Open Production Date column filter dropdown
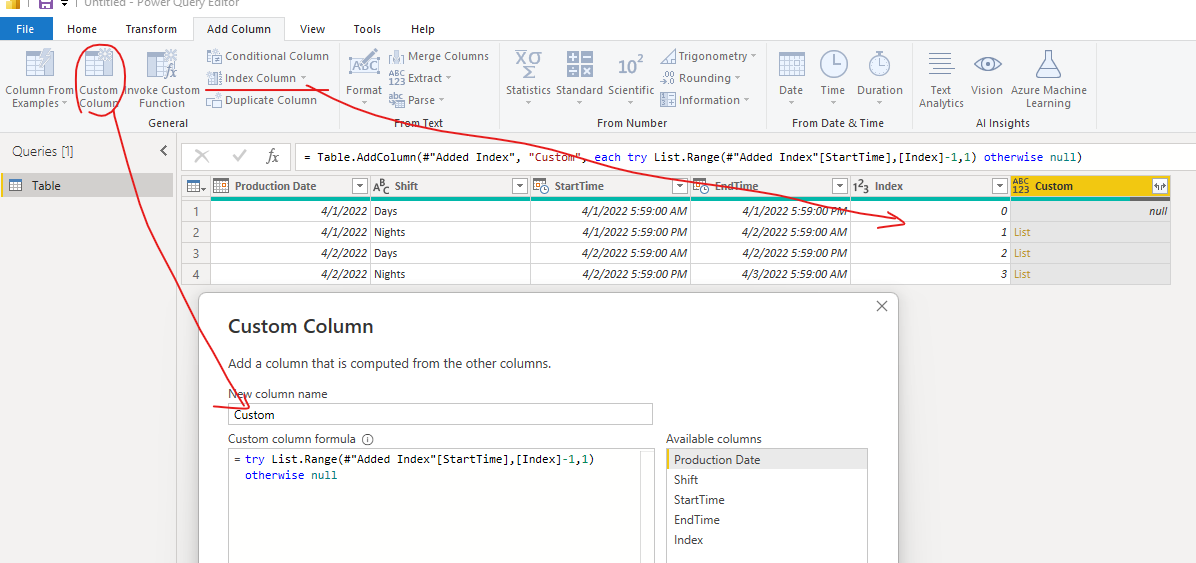Image resolution: width=1196 pixels, height=563 pixels. (x=360, y=186)
